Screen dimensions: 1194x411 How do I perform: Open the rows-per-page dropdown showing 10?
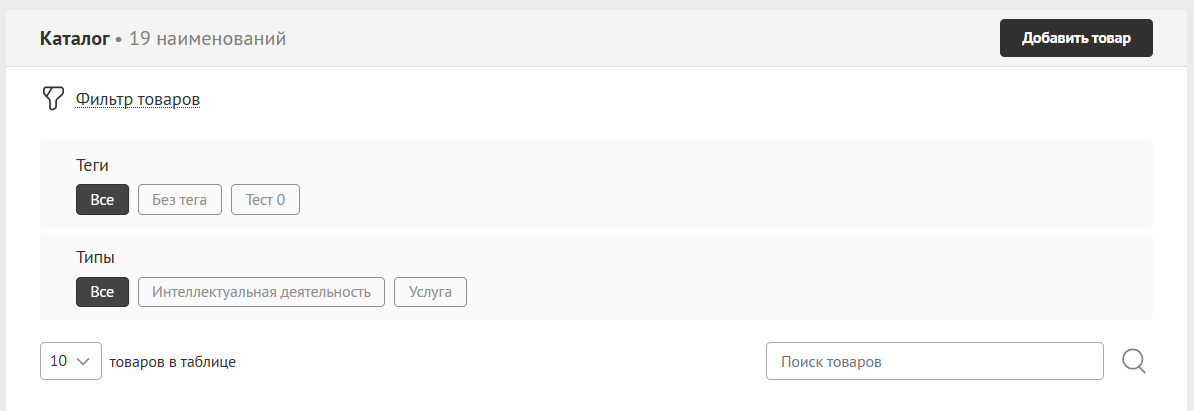71,361
